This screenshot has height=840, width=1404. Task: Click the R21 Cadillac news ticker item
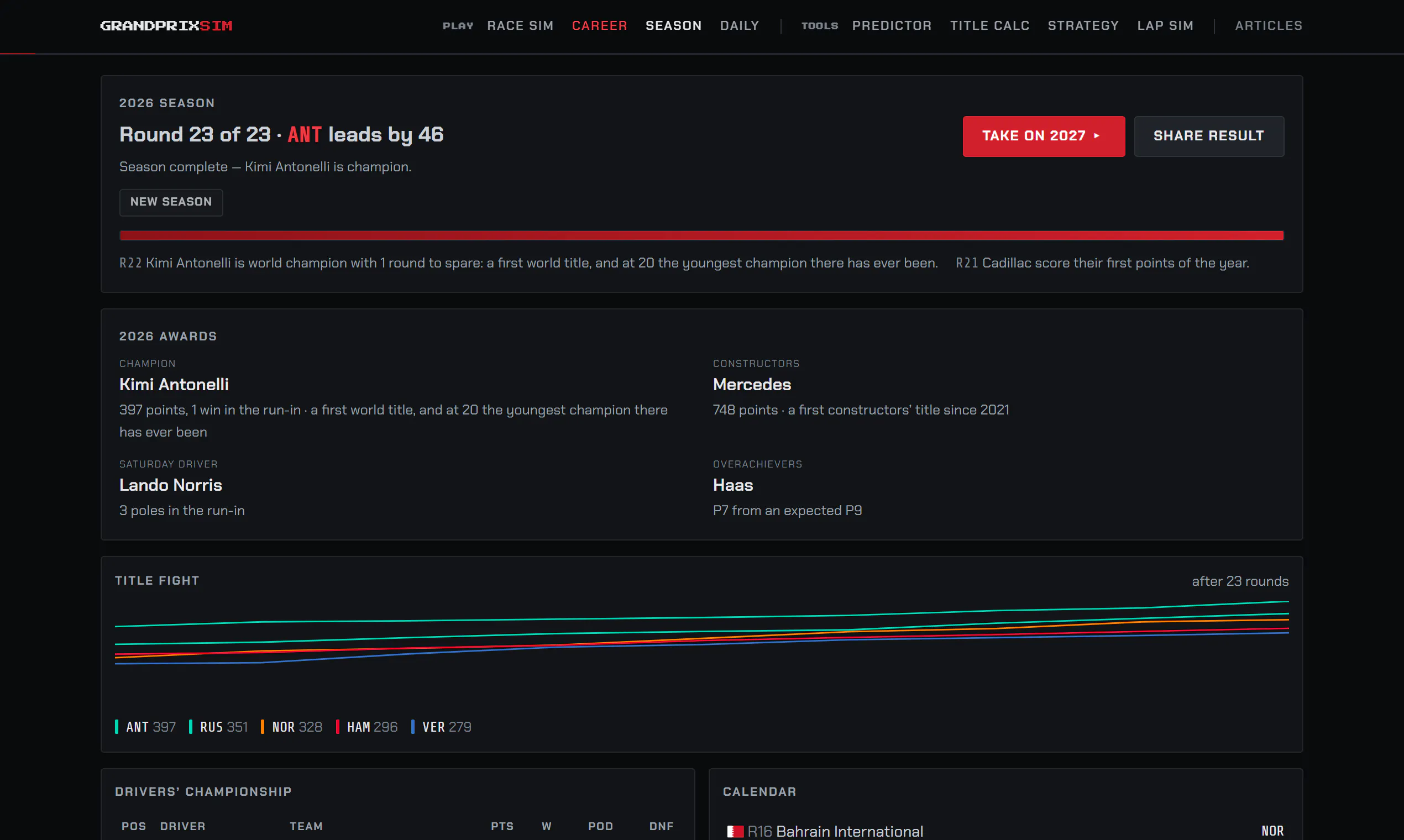pos(1102,263)
